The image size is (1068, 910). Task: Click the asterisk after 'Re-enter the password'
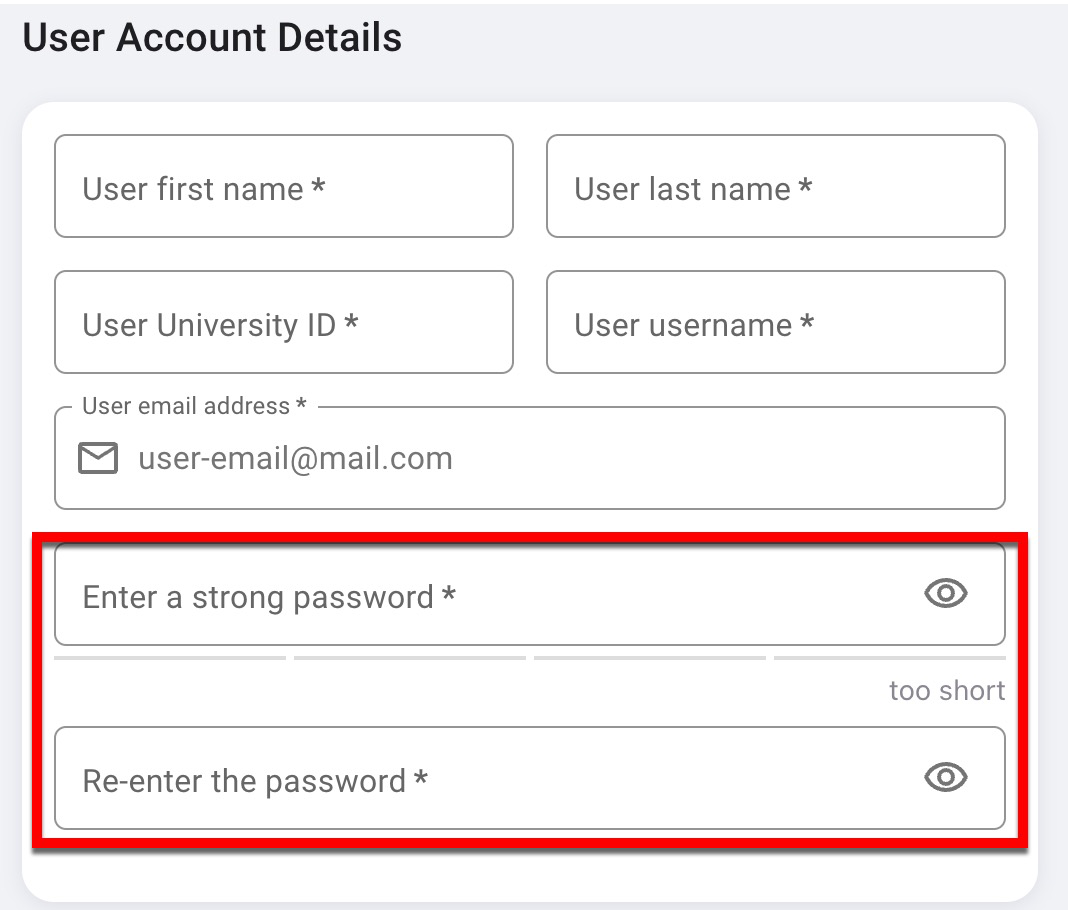[x=421, y=779]
